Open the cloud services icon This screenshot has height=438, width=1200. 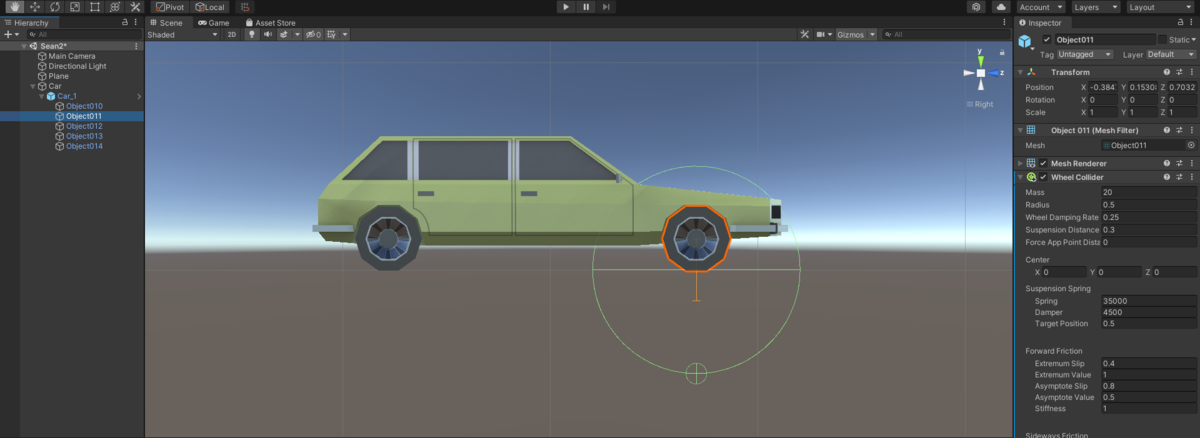1002,7
